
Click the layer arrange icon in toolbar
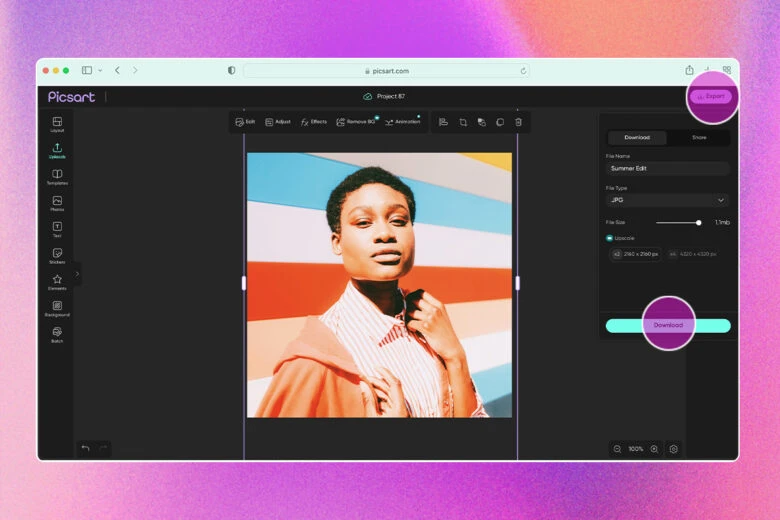tap(481, 122)
